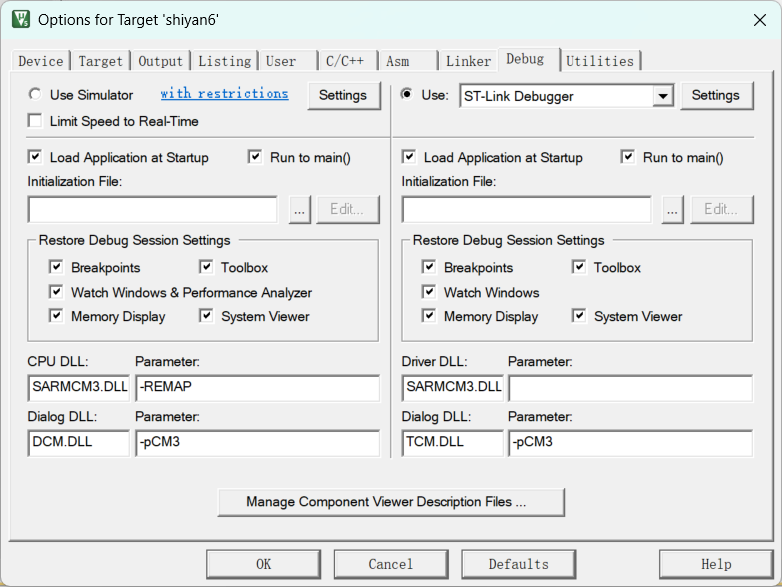Expand the ST-Link Debugger dropdown

tap(663, 95)
